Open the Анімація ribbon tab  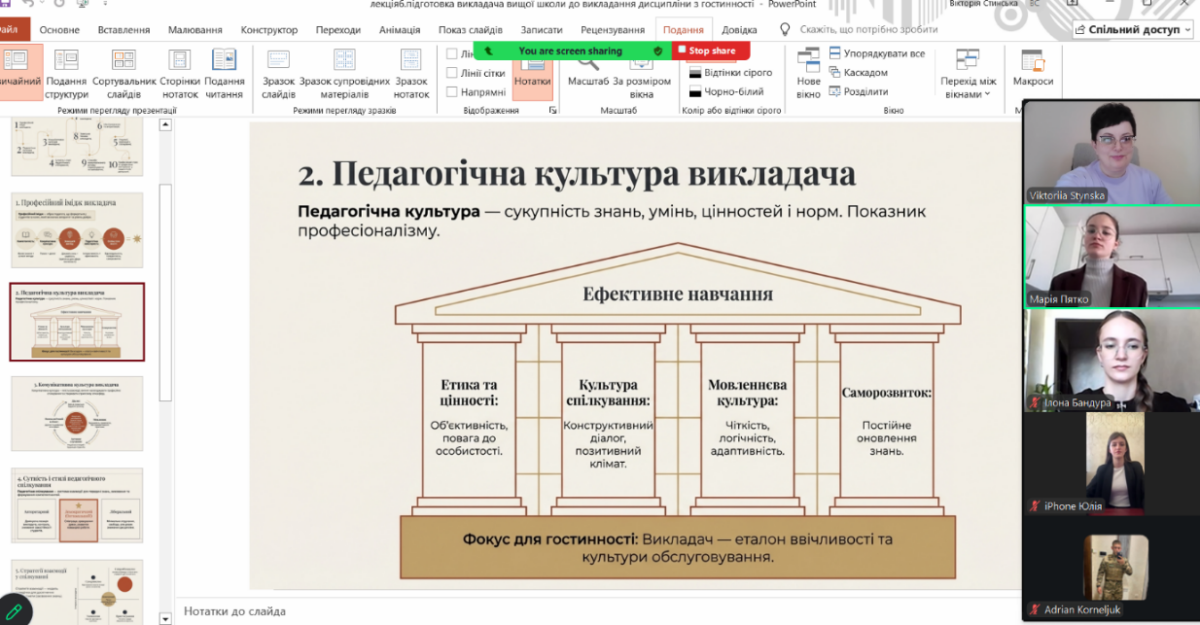coord(400,30)
